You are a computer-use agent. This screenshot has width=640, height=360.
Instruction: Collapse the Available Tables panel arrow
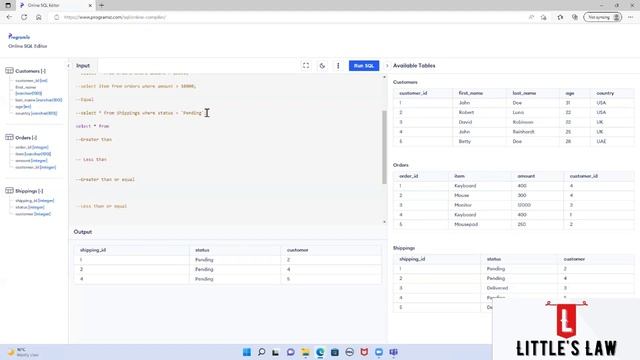[387, 66]
